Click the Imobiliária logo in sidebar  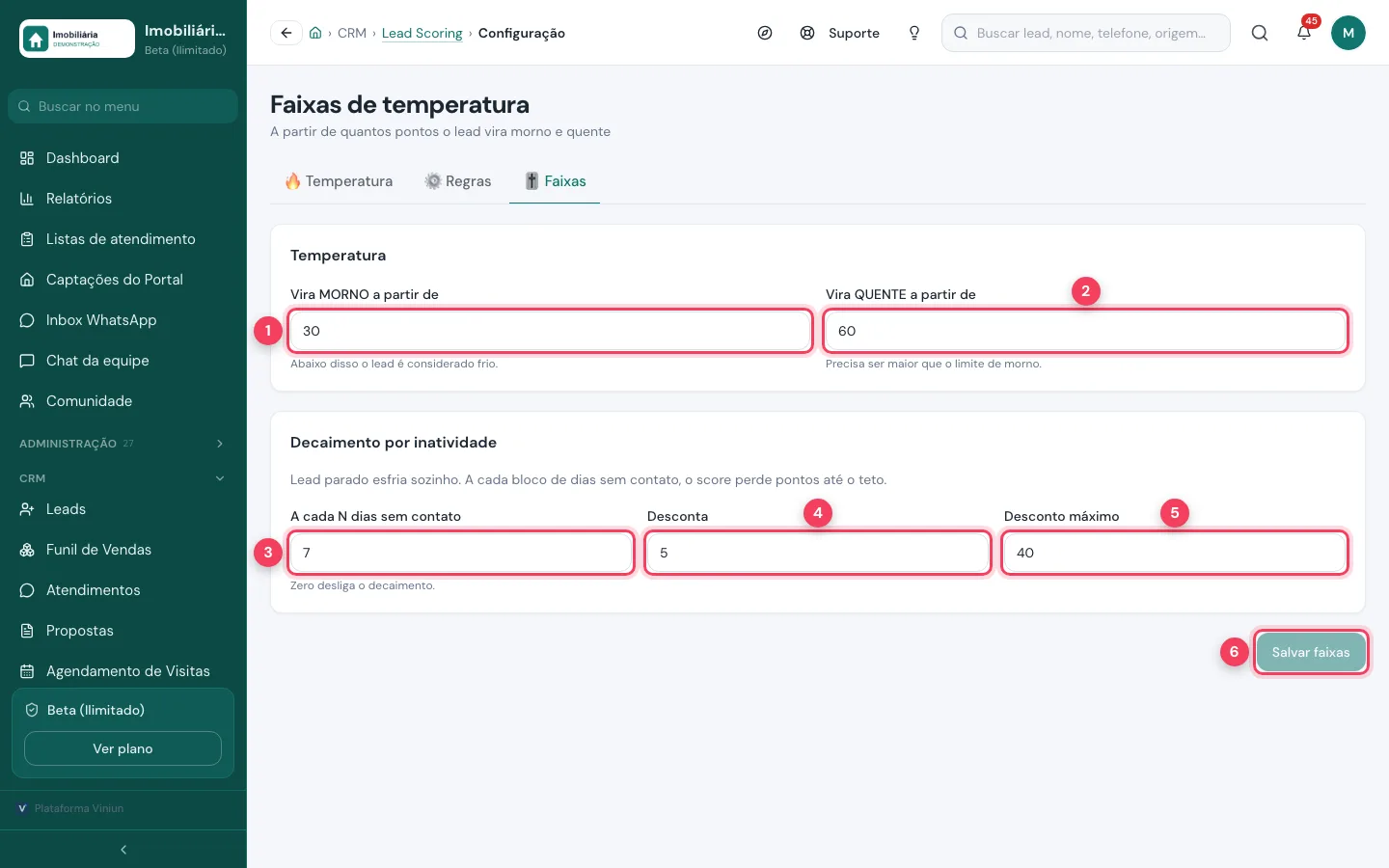point(77,39)
